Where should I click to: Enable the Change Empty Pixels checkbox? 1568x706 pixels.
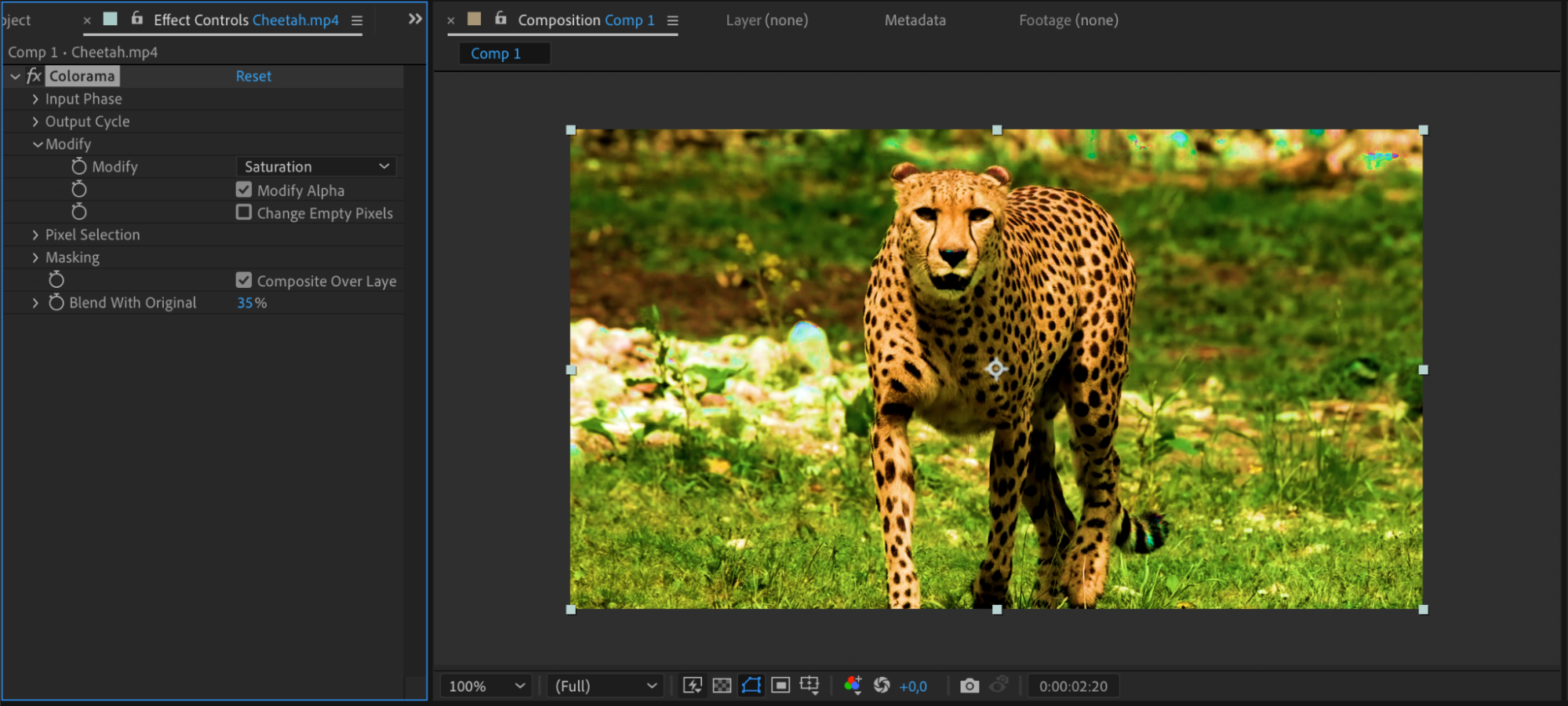[x=244, y=213]
